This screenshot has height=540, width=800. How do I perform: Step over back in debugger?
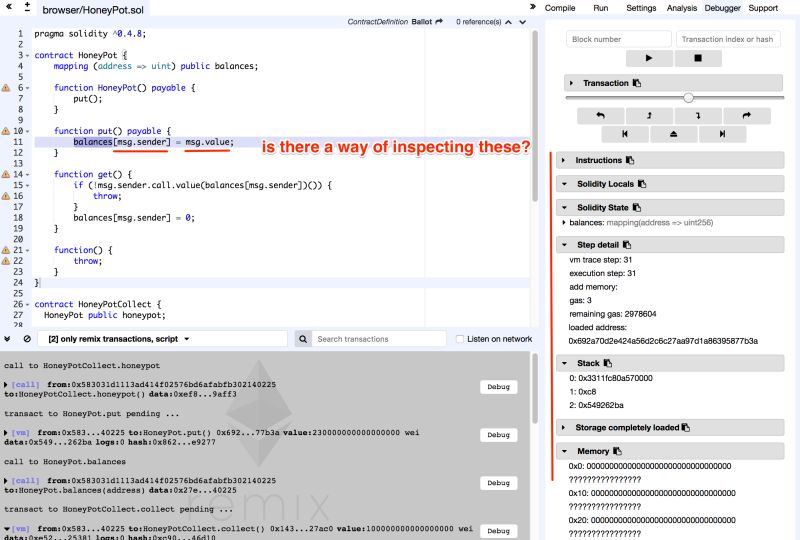(x=600, y=116)
